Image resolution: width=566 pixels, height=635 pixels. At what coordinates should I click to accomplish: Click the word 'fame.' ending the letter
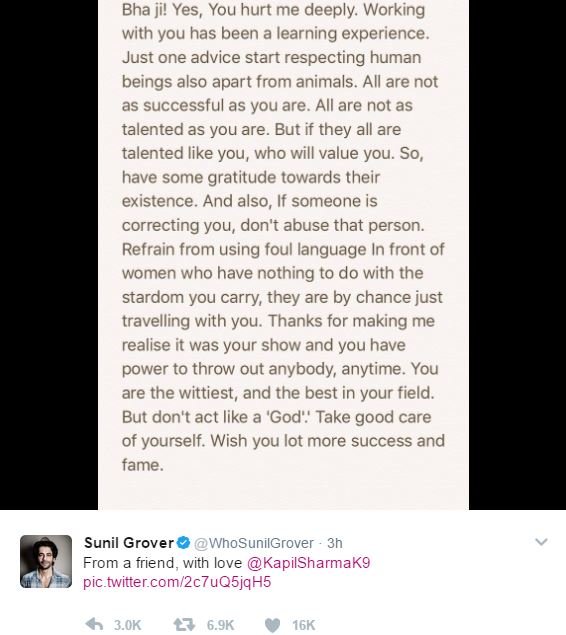coord(143,465)
